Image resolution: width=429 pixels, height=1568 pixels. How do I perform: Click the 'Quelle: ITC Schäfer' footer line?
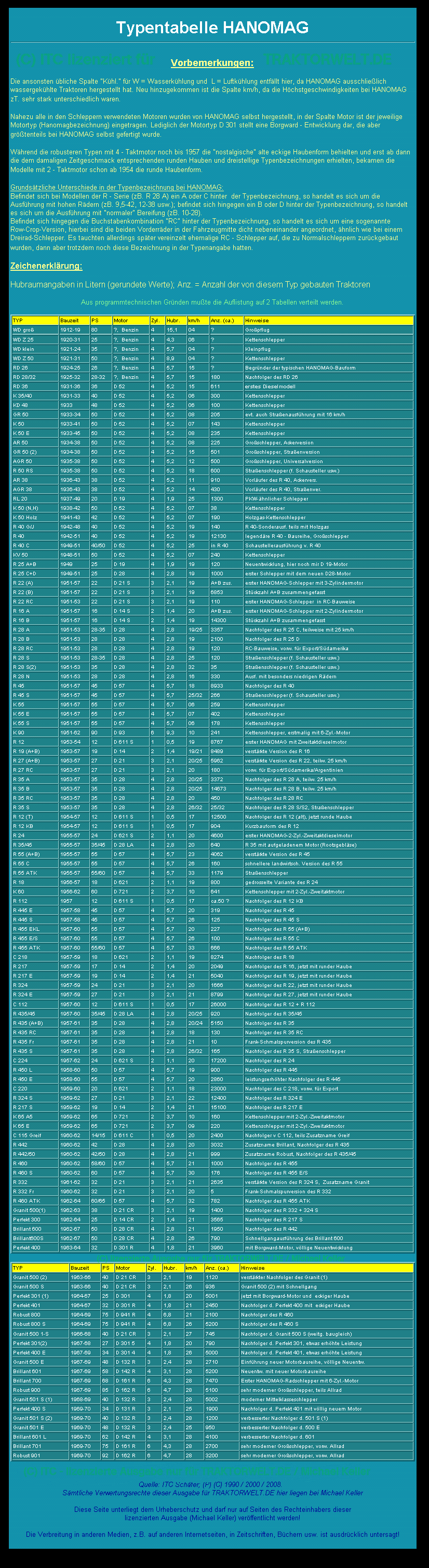tap(210, 1485)
